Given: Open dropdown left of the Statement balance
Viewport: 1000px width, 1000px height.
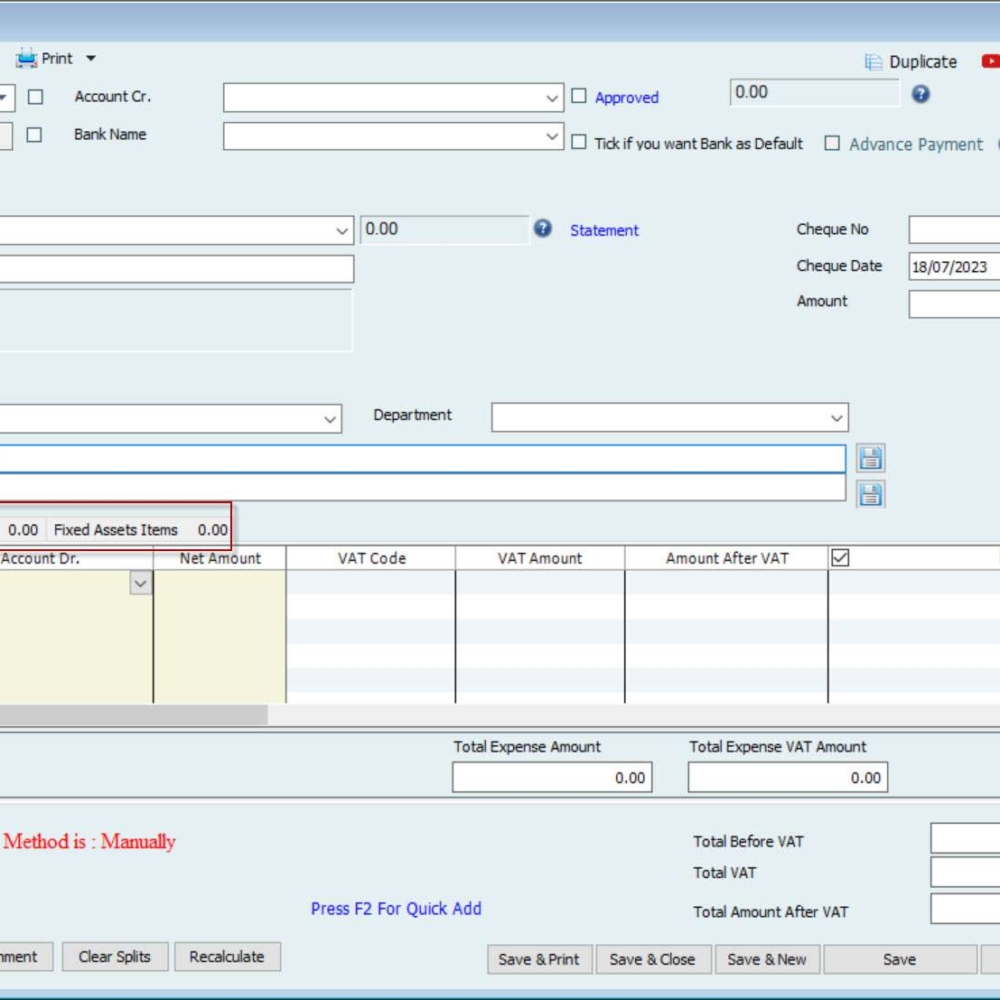Looking at the screenshot, I should point(342,231).
